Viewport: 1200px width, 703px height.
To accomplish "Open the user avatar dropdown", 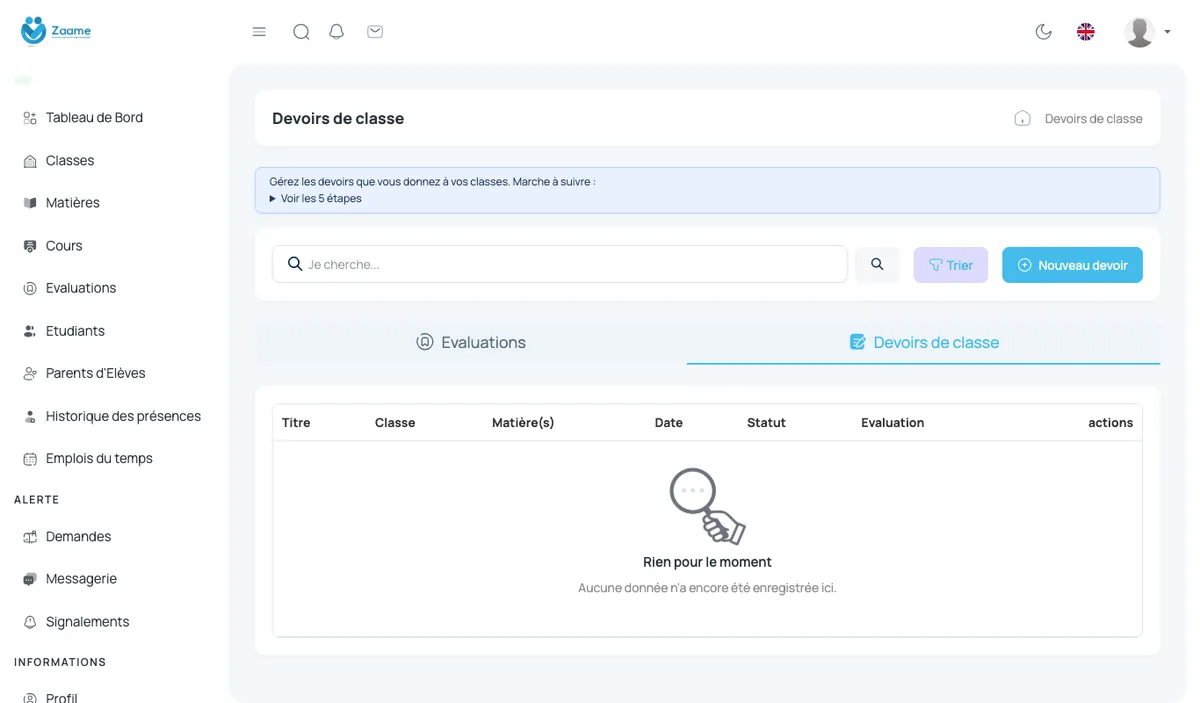I will 1147,32.
